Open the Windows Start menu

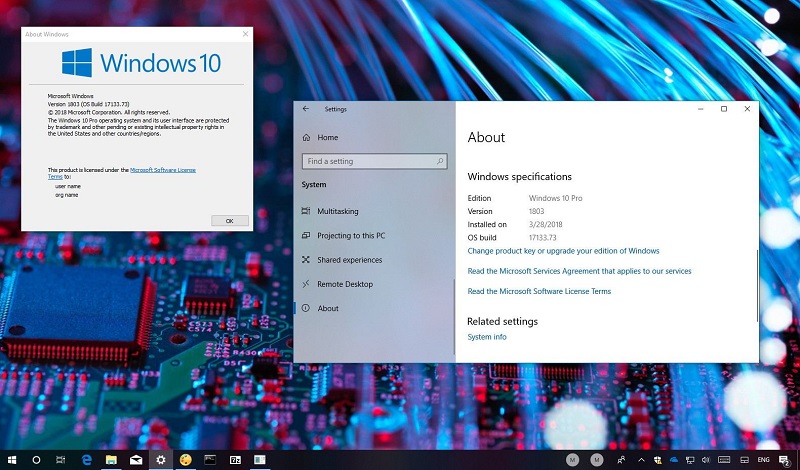coord(12,460)
